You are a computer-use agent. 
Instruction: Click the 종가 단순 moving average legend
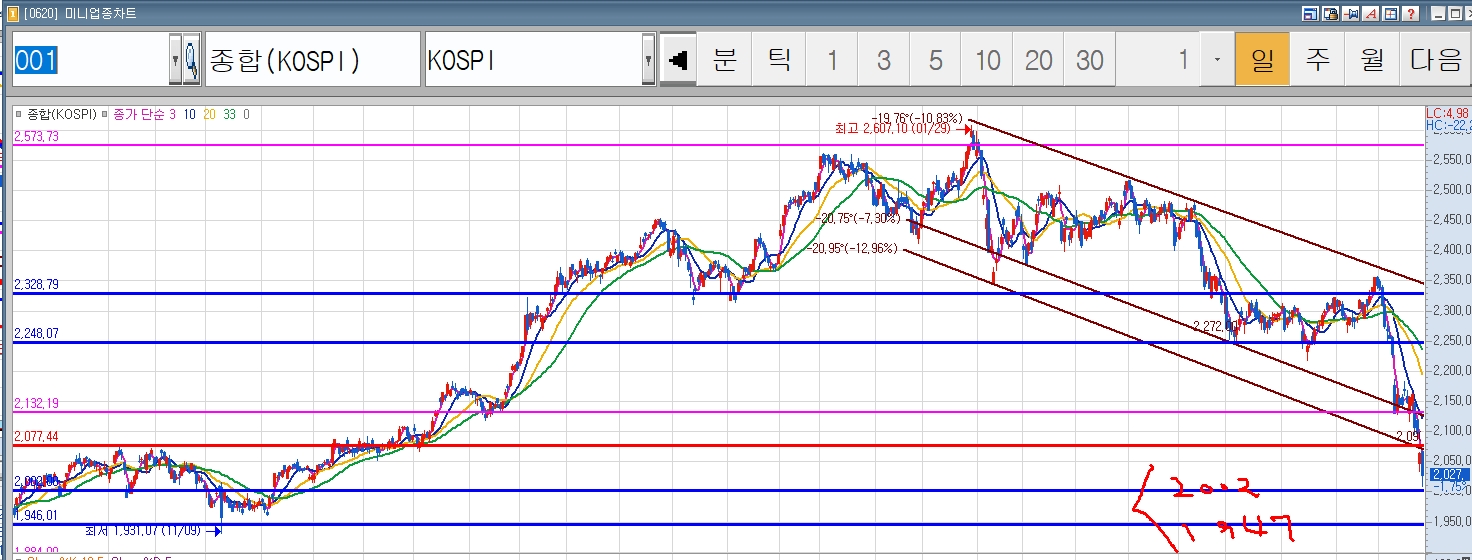click(140, 114)
